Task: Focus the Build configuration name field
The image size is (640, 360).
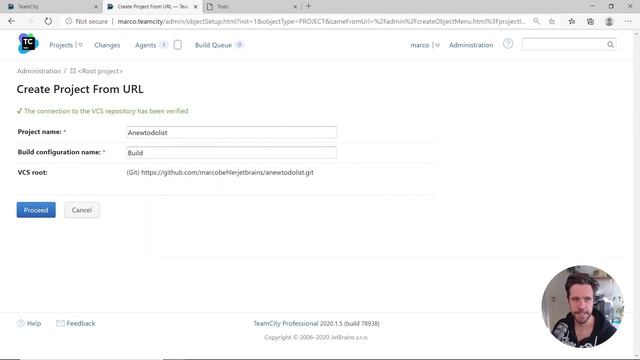Action: [231, 153]
